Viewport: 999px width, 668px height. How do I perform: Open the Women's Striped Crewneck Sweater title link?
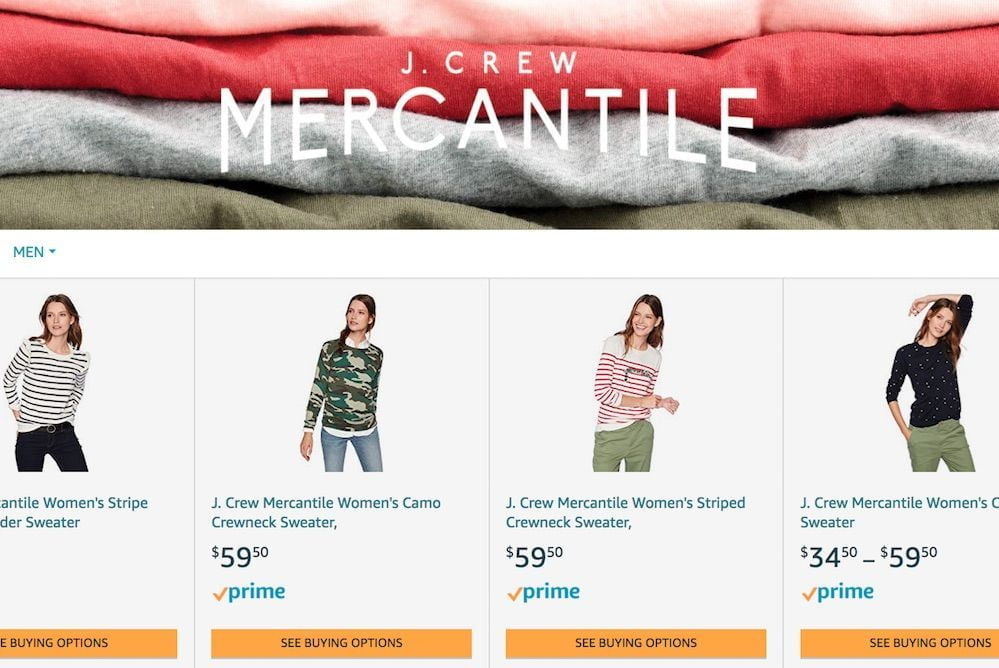pyautogui.click(x=626, y=512)
